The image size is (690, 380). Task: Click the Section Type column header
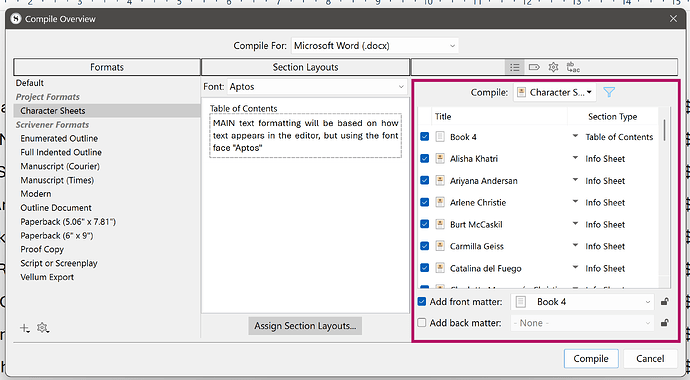(x=613, y=117)
